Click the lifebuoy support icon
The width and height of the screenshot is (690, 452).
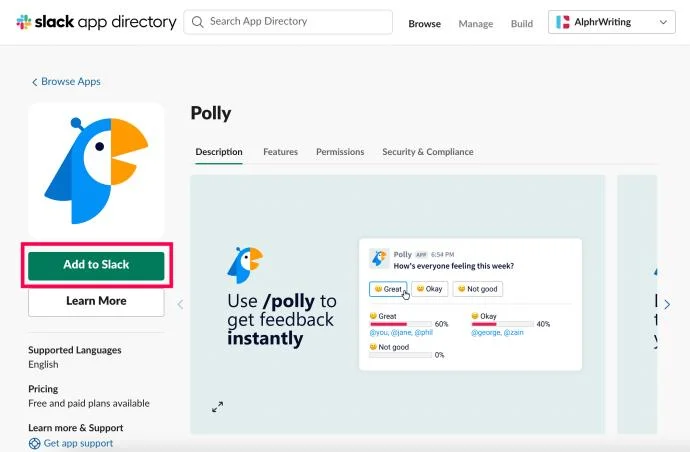(x=34, y=444)
